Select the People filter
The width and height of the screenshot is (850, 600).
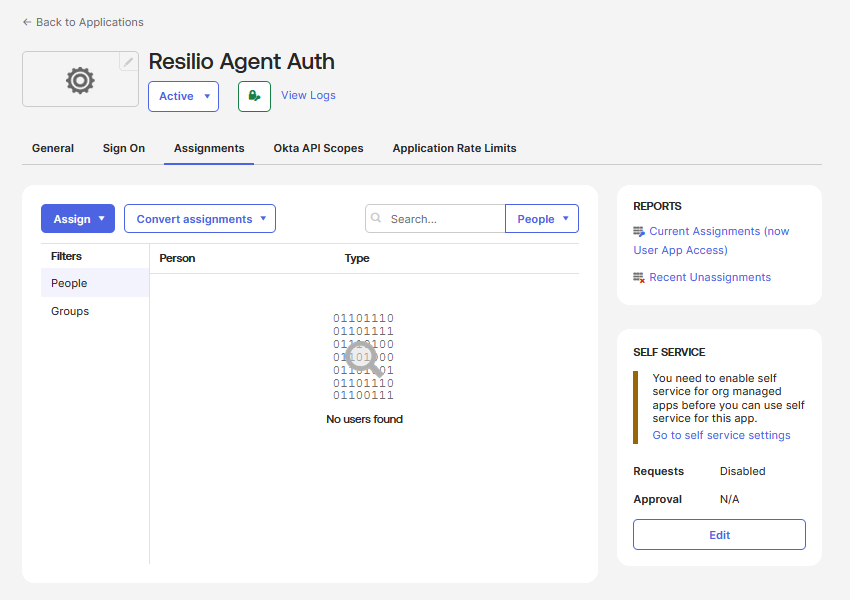[95, 283]
